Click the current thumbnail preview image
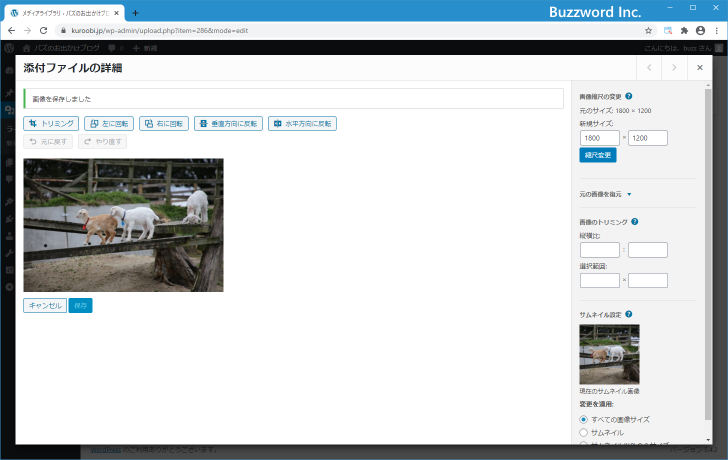The image size is (728, 460). coord(609,354)
